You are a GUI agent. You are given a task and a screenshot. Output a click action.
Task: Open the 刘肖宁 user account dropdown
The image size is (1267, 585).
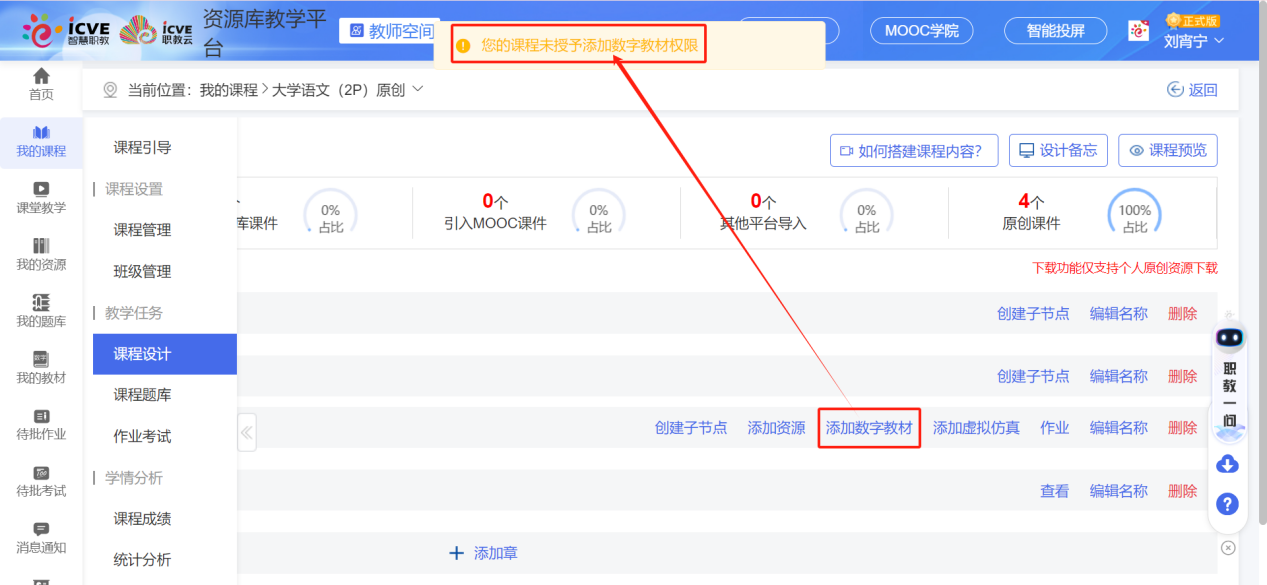coord(1194,41)
